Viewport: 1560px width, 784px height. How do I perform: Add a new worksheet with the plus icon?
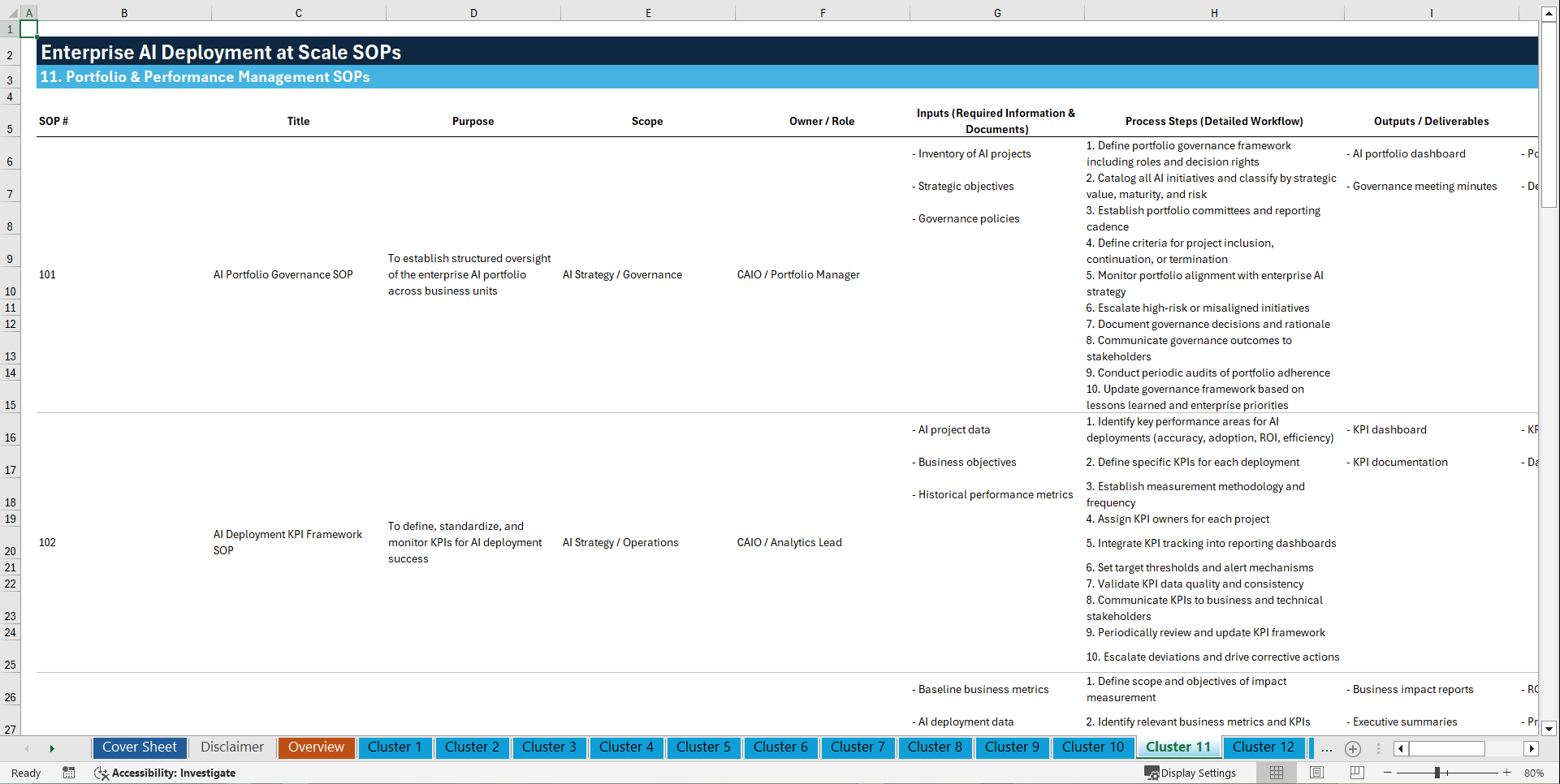pos(1353,748)
